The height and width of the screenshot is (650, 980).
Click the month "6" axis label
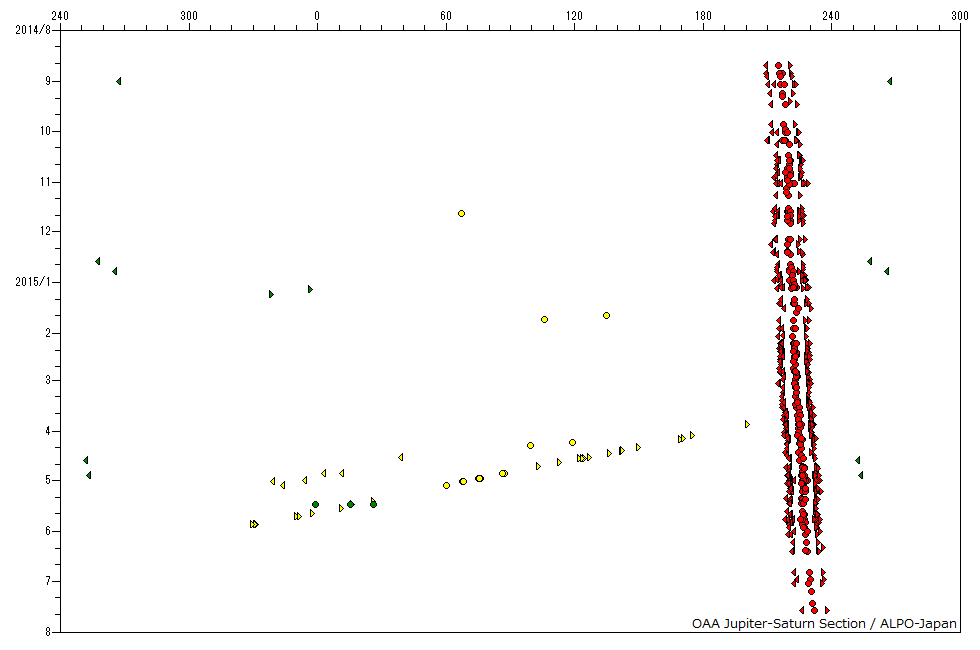pyautogui.click(x=48, y=531)
